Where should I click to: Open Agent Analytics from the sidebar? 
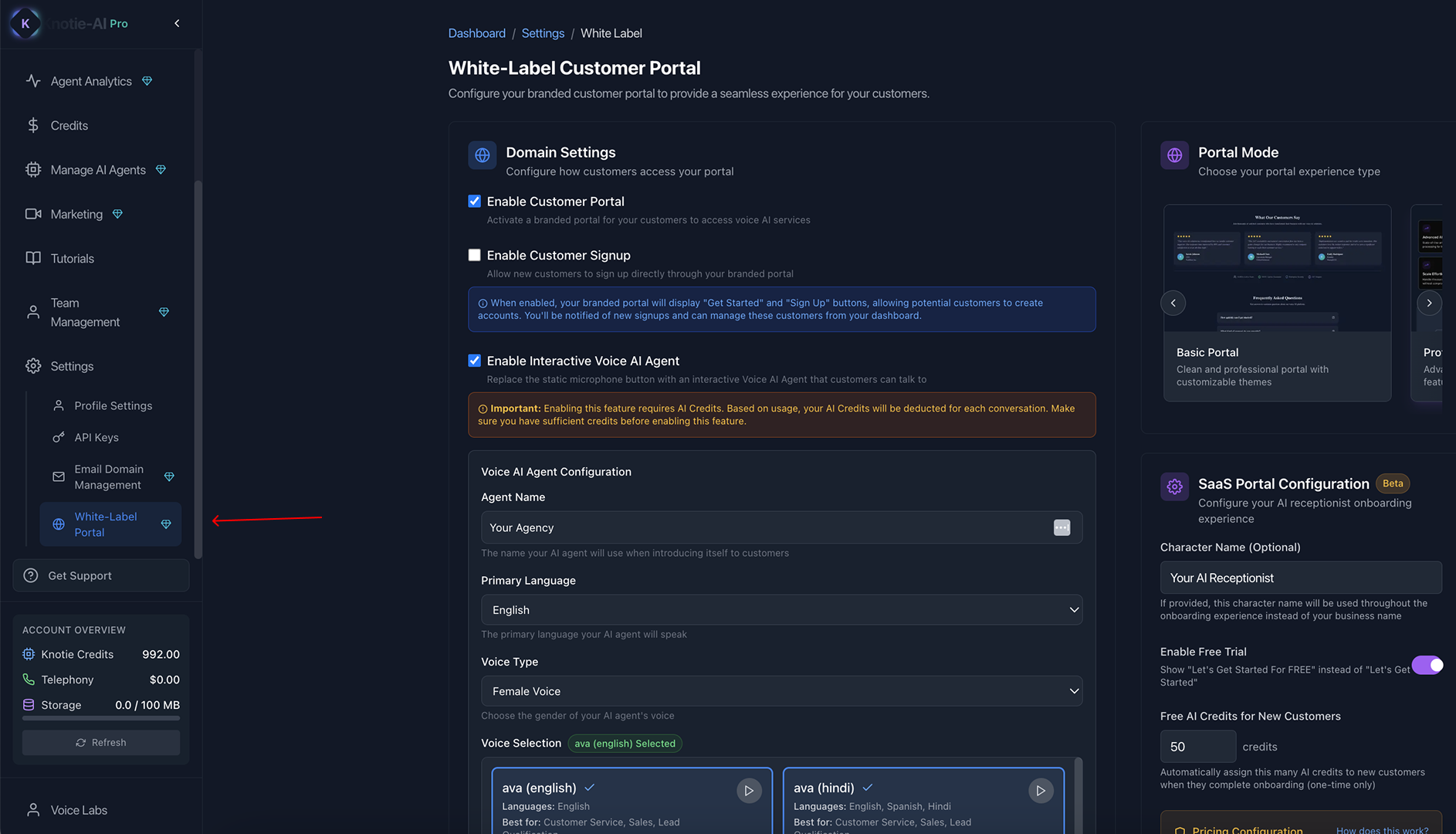90,80
